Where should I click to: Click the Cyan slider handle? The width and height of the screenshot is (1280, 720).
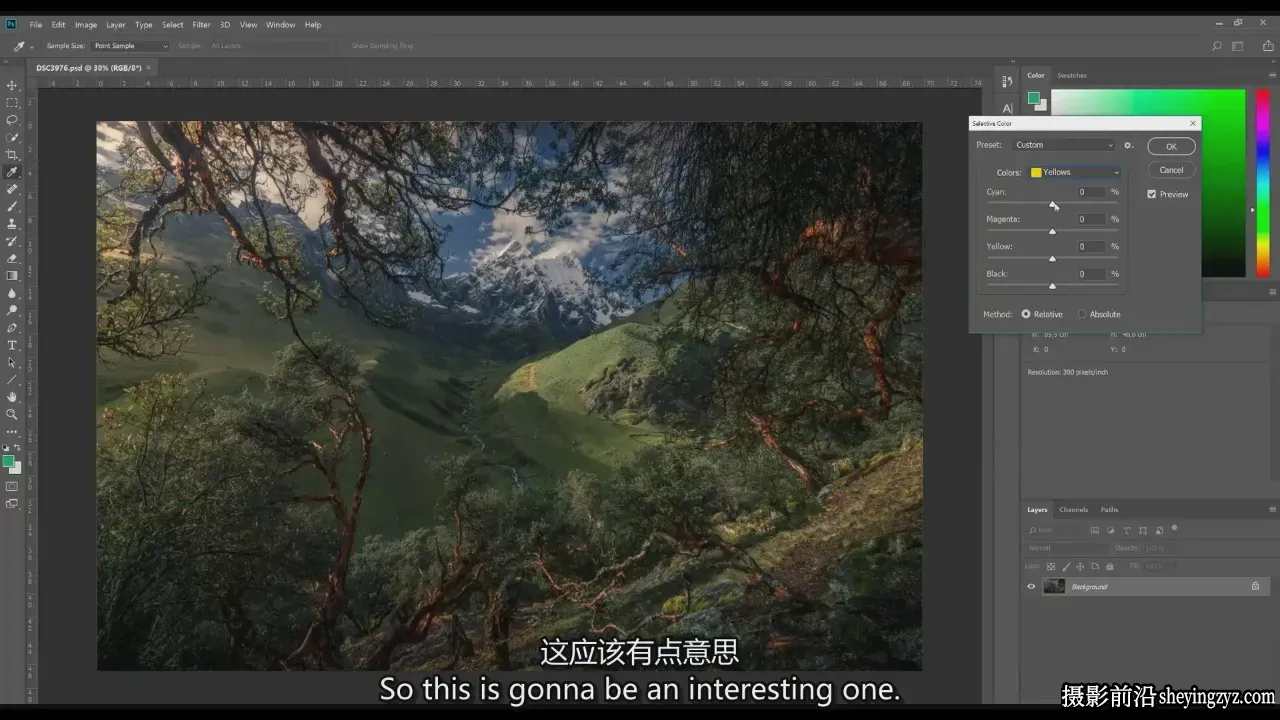click(1052, 204)
